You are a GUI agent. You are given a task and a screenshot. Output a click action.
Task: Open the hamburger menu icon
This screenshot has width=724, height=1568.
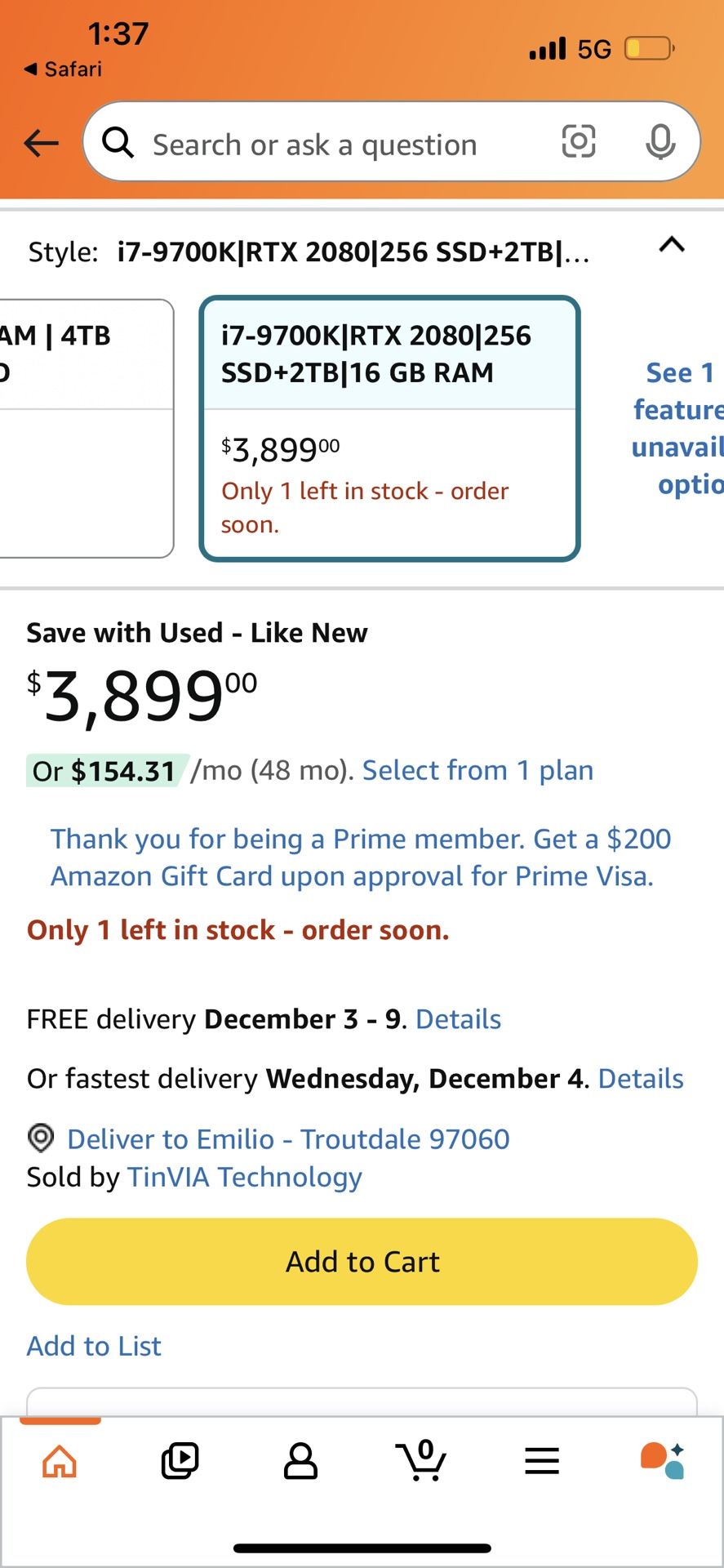pyautogui.click(x=542, y=1461)
